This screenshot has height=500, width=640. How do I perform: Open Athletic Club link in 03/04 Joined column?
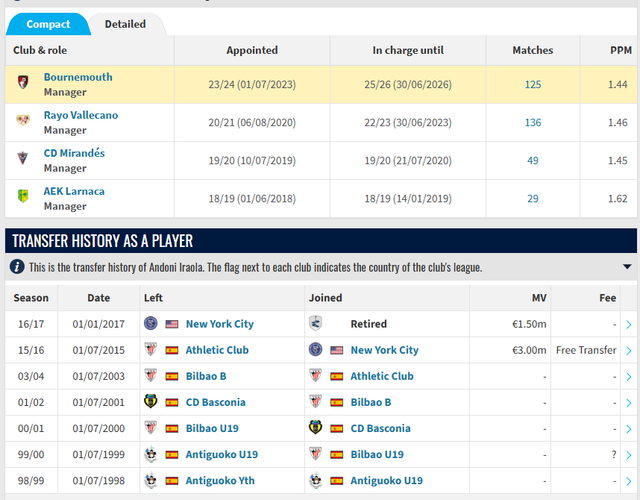click(382, 376)
